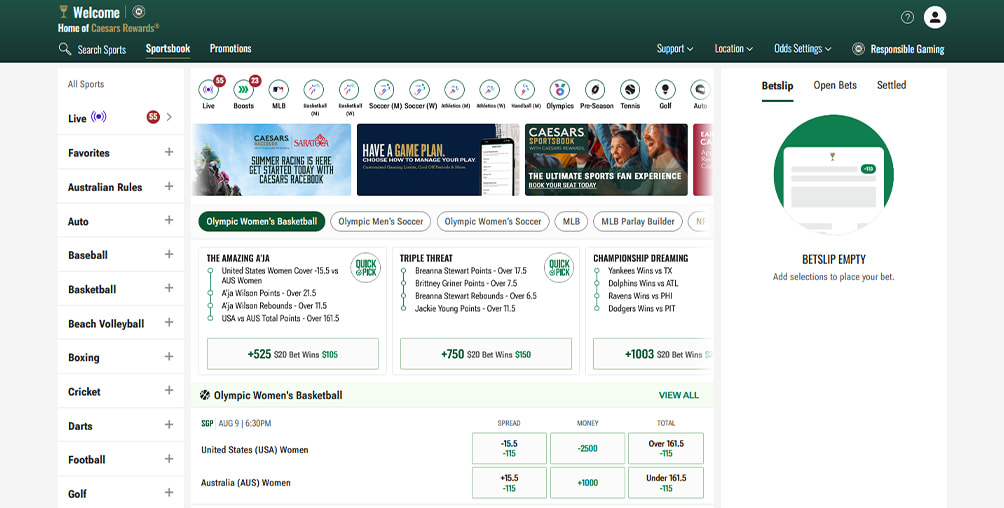1004x508 pixels.
Task: Click the help question mark icon
Action: pos(907,17)
